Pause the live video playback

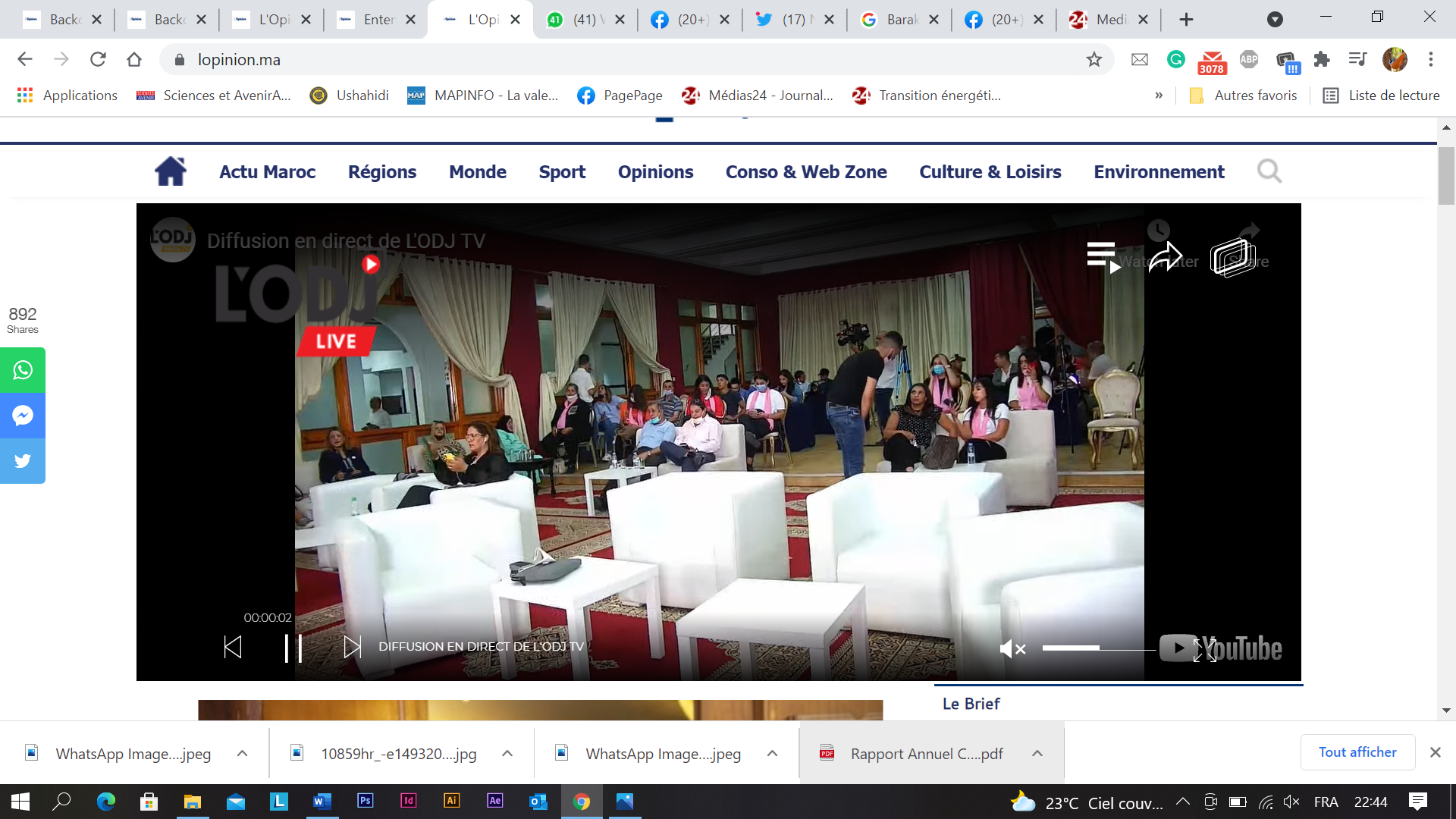(x=293, y=648)
